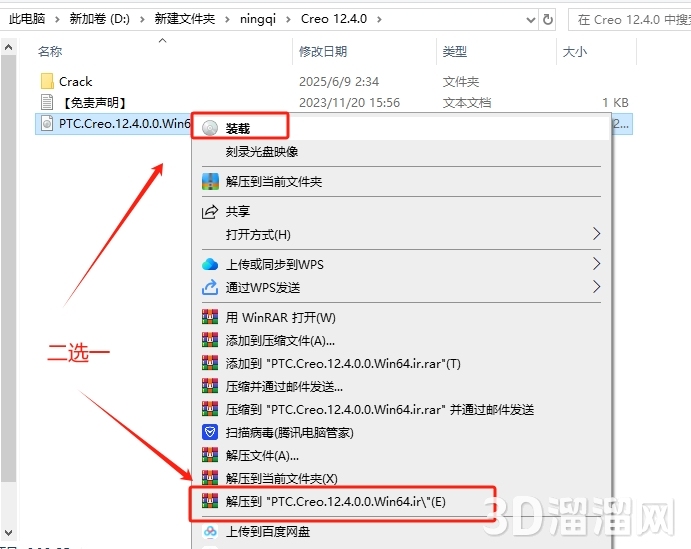
Task: Click the WinRAR icon beside 用 WinRAR 打开(W)
Action: click(210, 317)
